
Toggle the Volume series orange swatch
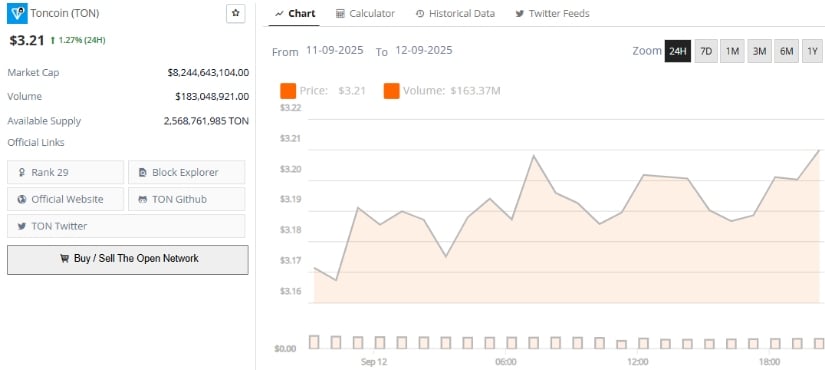[x=391, y=91]
